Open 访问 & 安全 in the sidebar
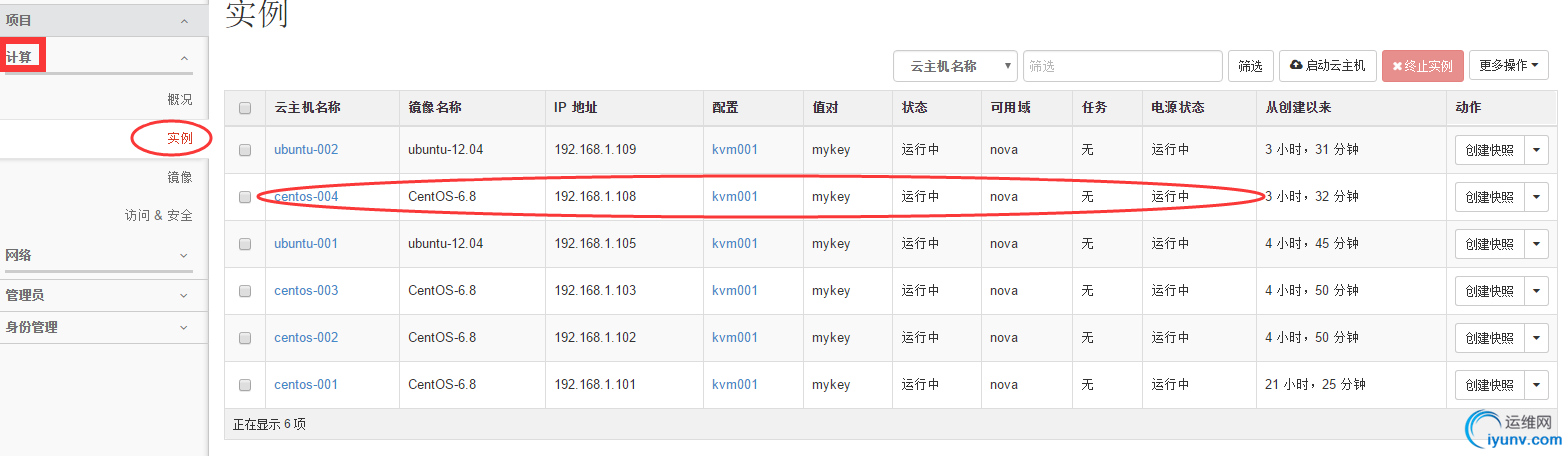Image resolution: width=1568 pixels, height=456 pixels. 159,215
